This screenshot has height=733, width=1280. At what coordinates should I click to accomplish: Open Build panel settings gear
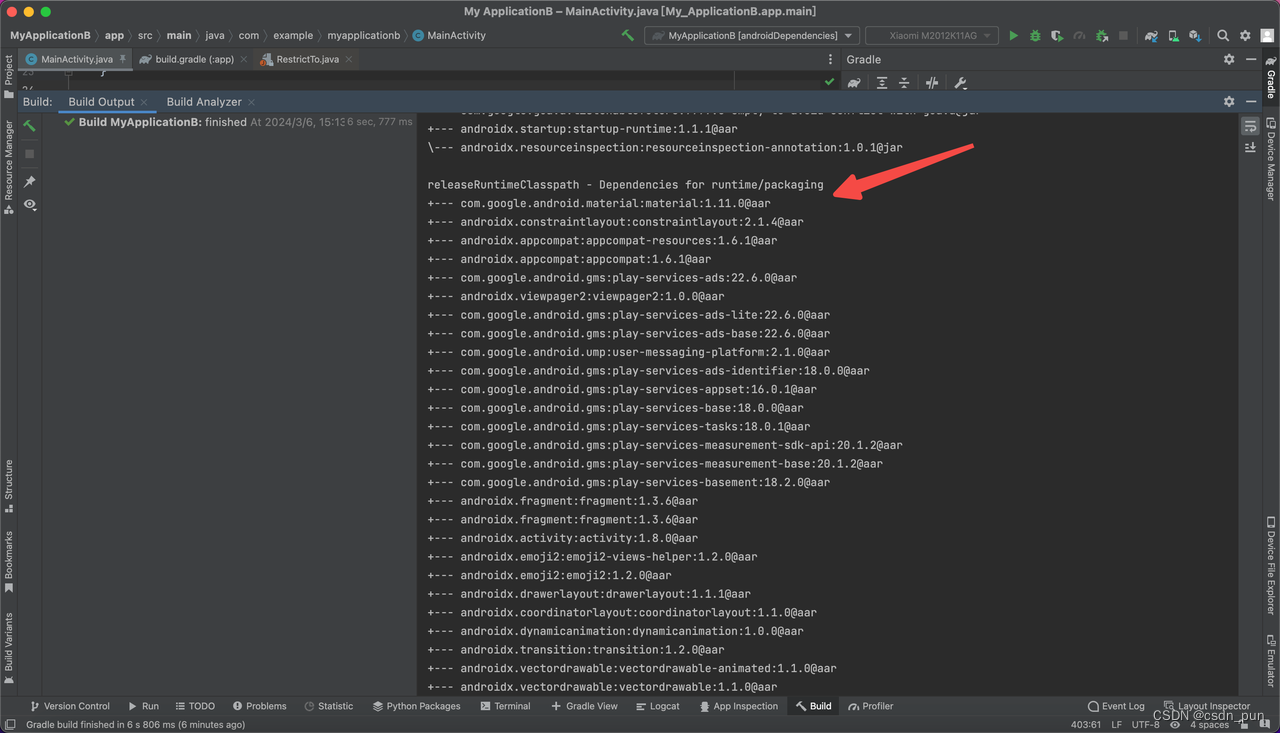point(1229,102)
